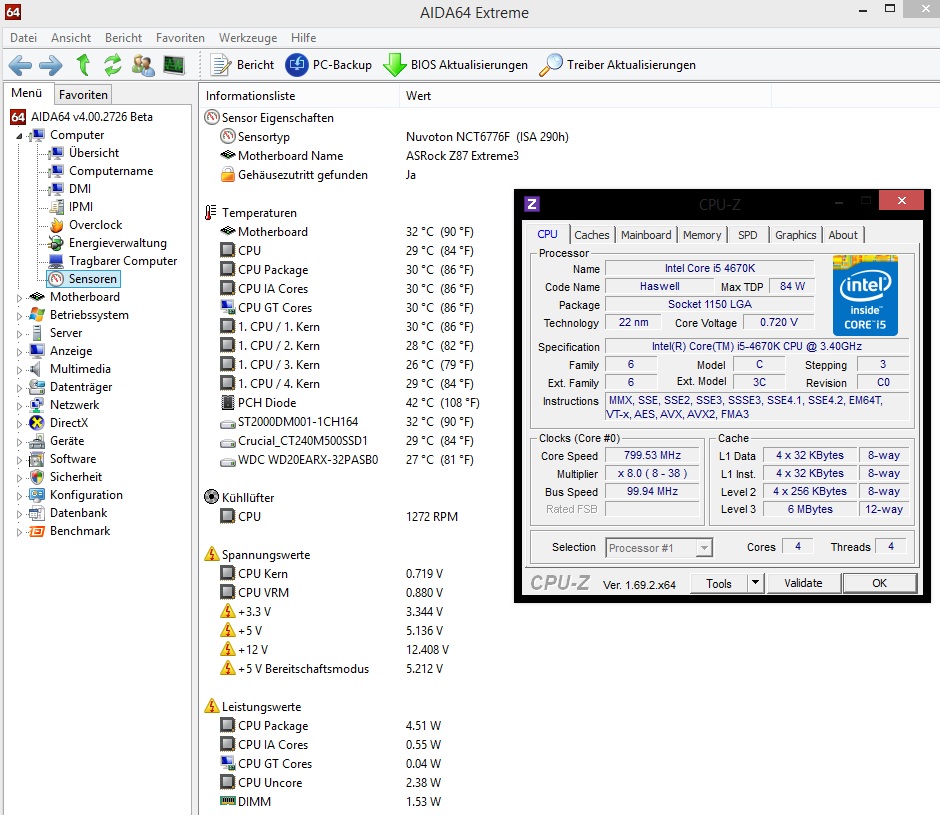Open the About tab in CPU-Z

click(842, 235)
